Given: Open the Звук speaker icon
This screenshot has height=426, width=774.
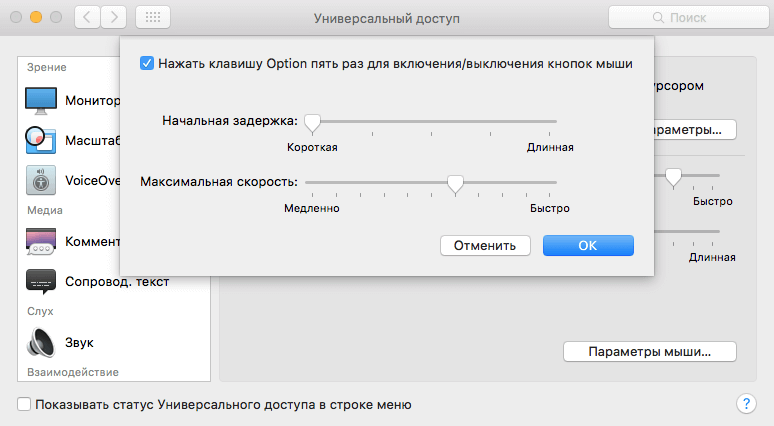Looking at the screenshot, I should tap(41, 342).
